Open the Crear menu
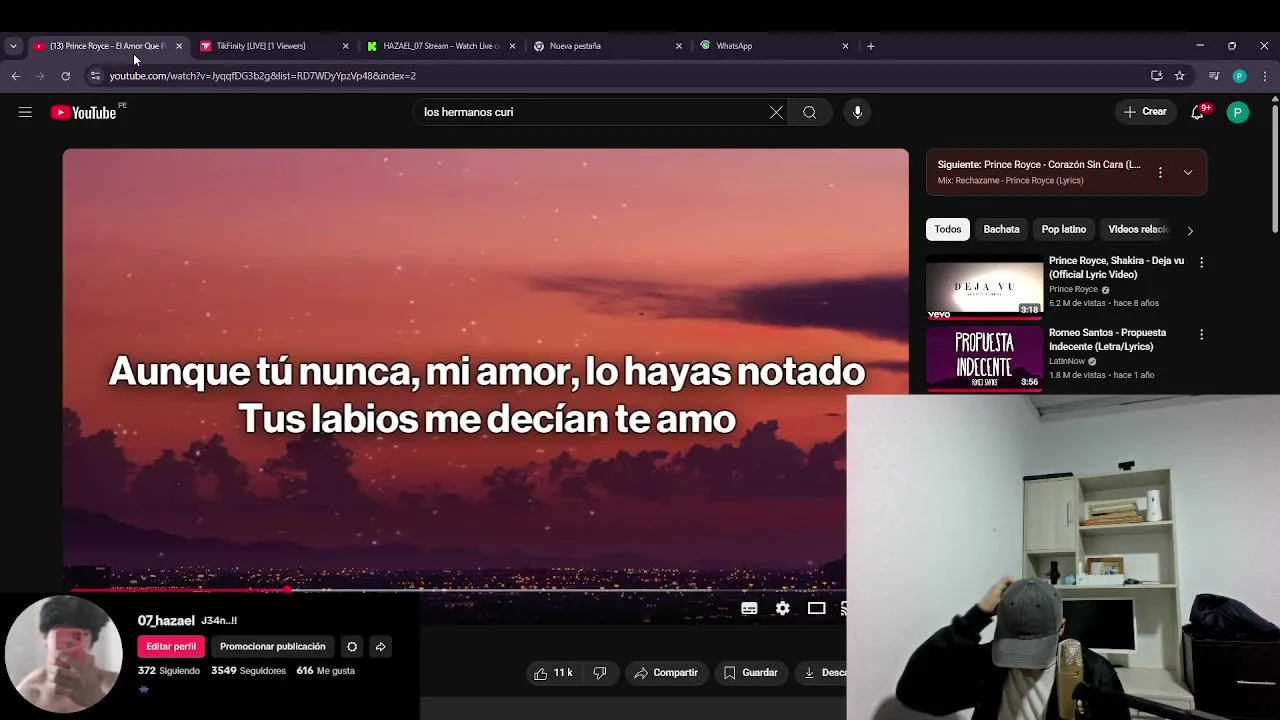1280x720 pixels. point(1145,112)
